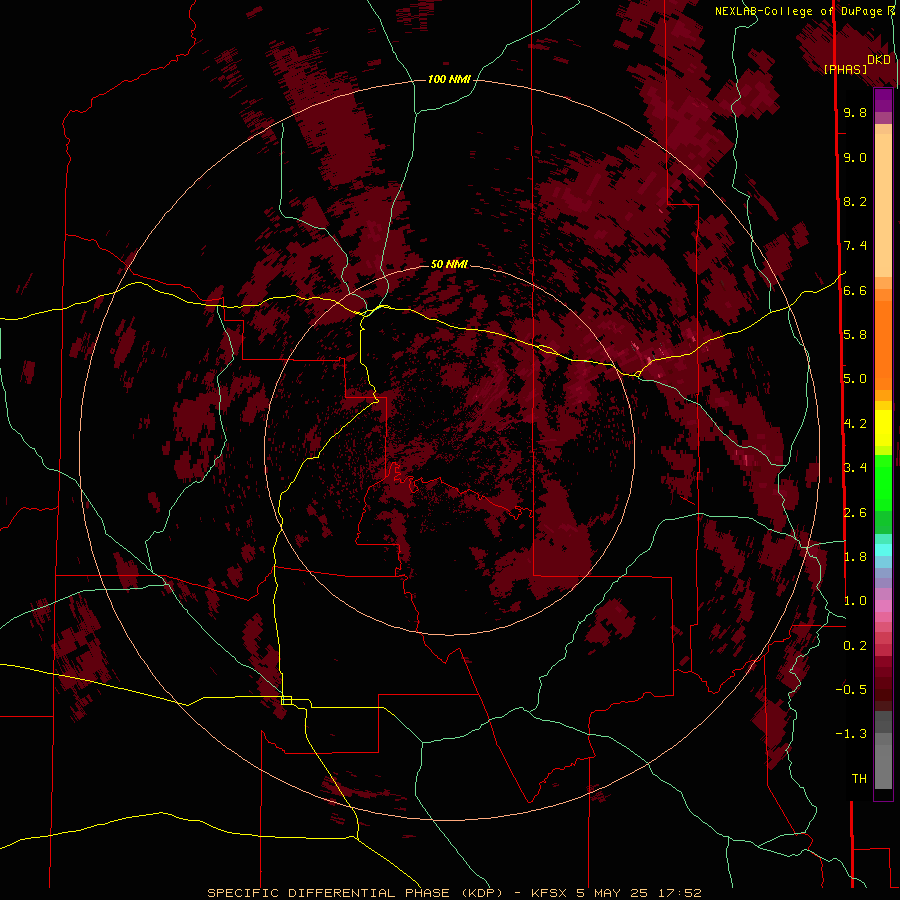900x900 pixels.
Task: Select the purple segment atop the color bar
Action: click(883, 101)
